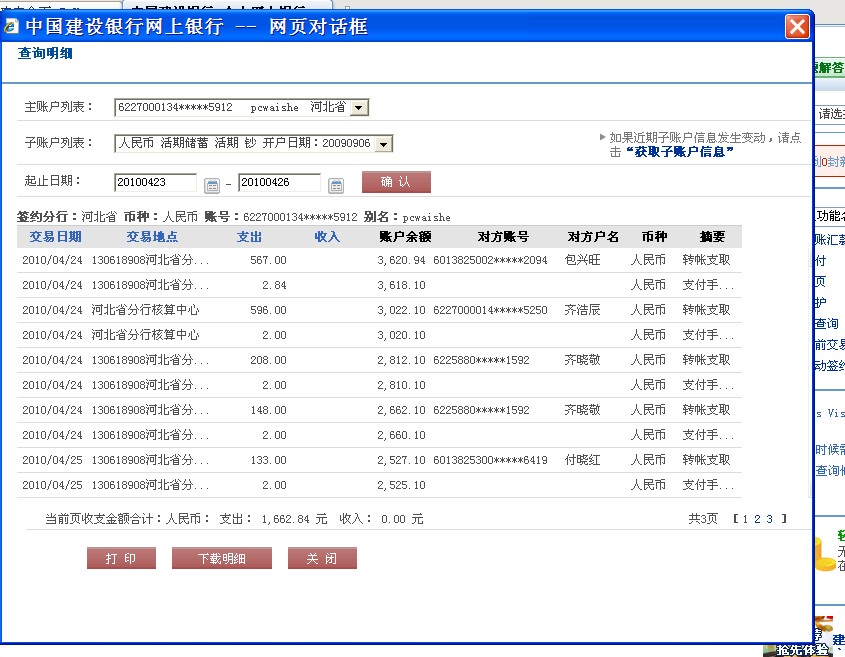The image size is (845, 657).
Task: Click counterparty name 付晓红
Action: pyautogui.click(x=583, y=460)
